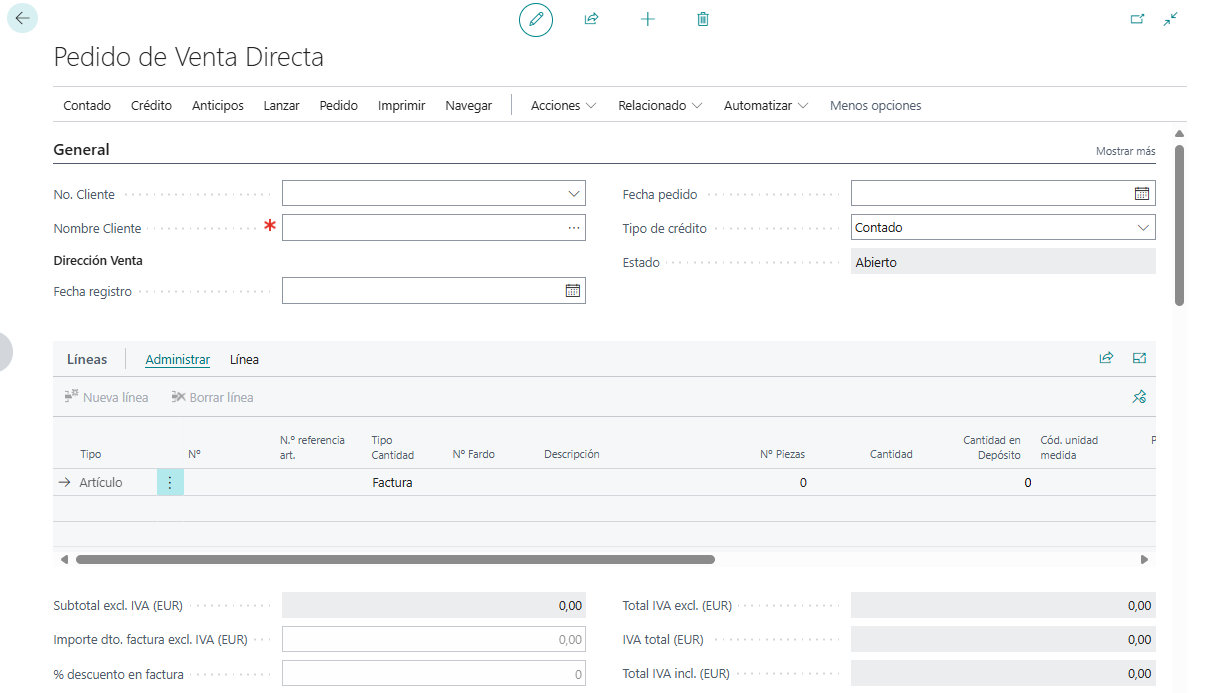
Task: Open page in new window icon
Action: tap(1137, 19)
